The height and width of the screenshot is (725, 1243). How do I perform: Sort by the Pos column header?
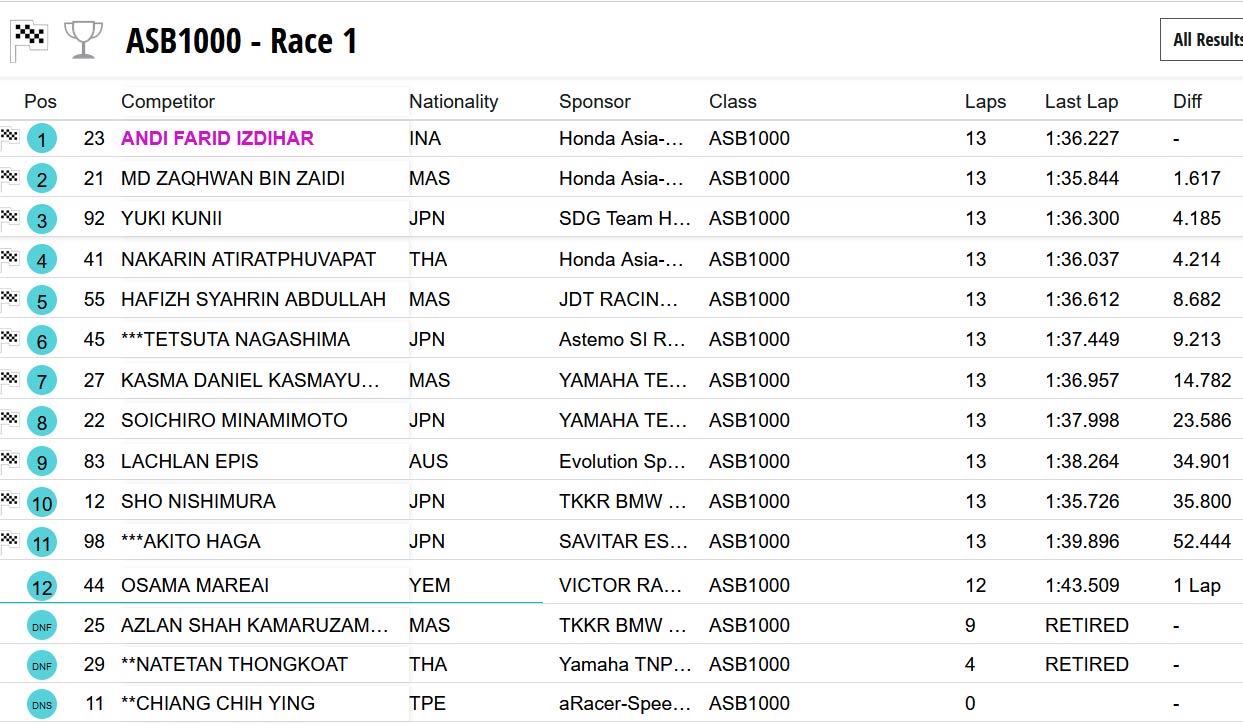pyautogui.click(x=41, y=102)
